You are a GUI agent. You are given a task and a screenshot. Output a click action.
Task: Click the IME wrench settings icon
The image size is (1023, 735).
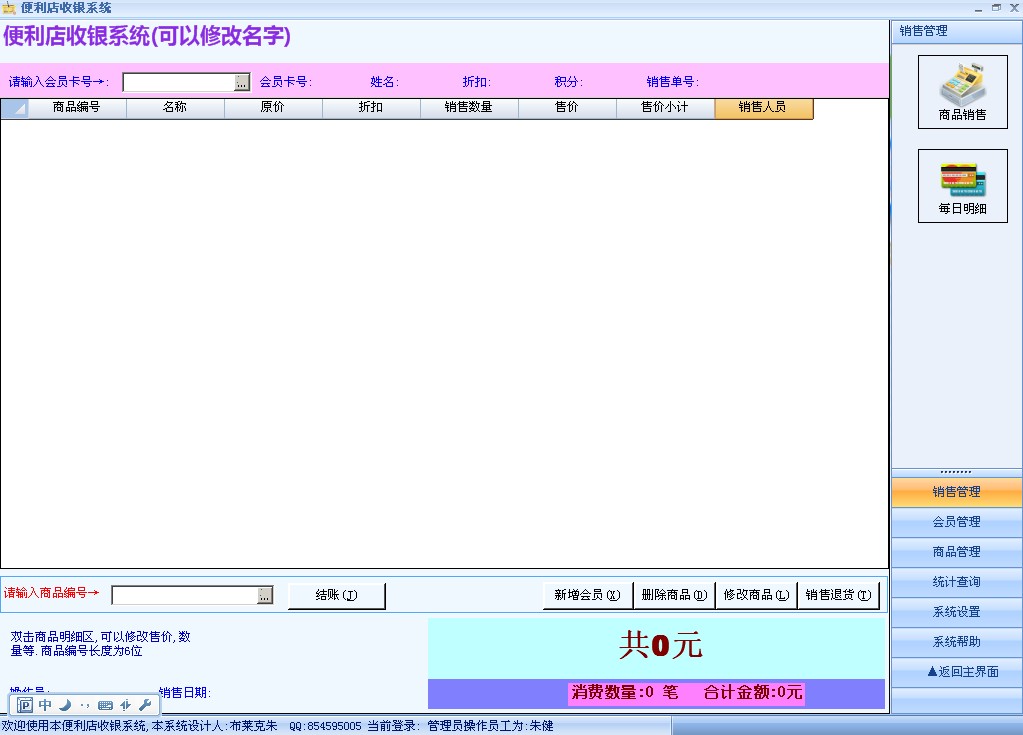click(144, 705)
